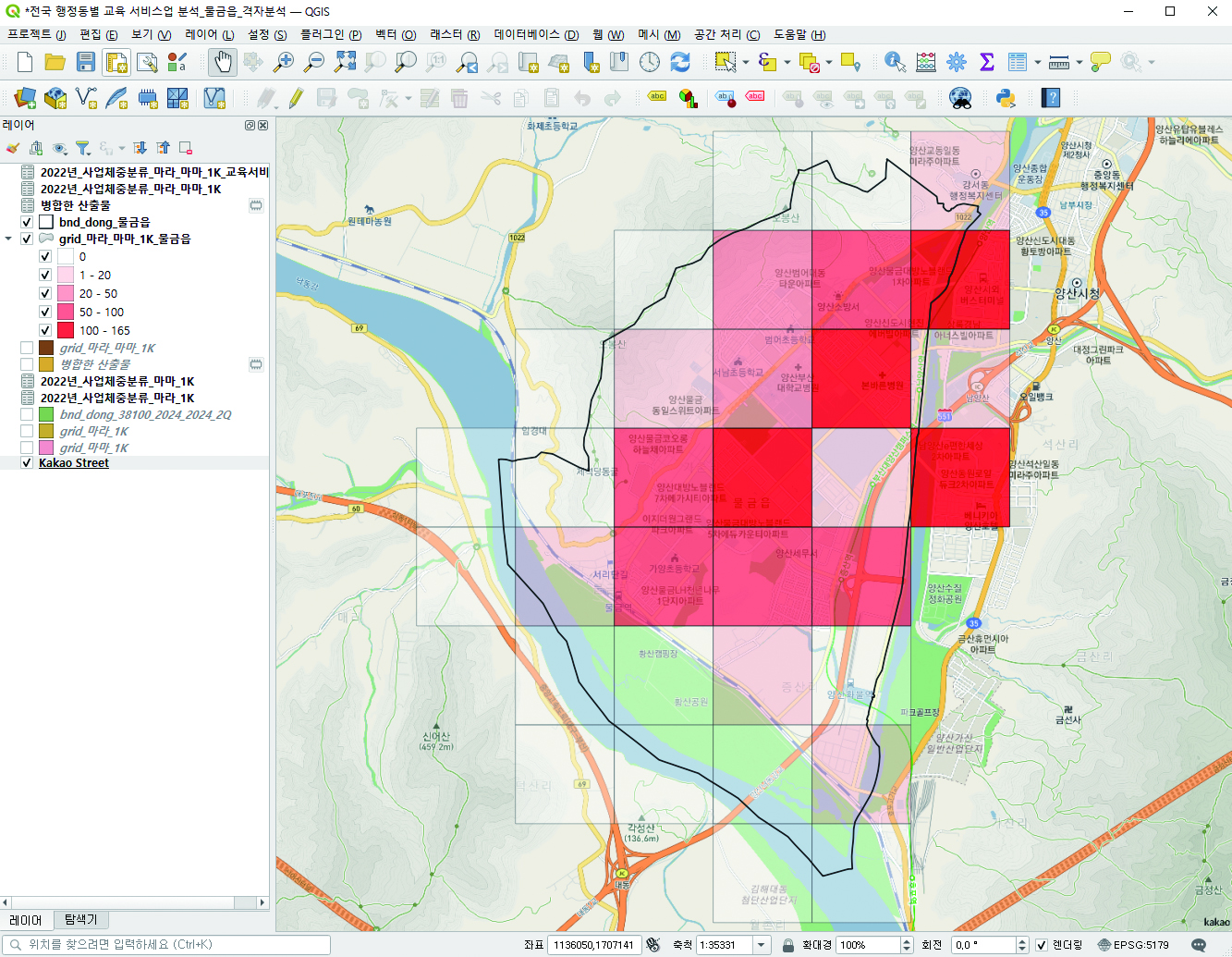This screenshot has height=957, width=1232.
Task: Open the 벡터 menu
Action: coord(395,34)
